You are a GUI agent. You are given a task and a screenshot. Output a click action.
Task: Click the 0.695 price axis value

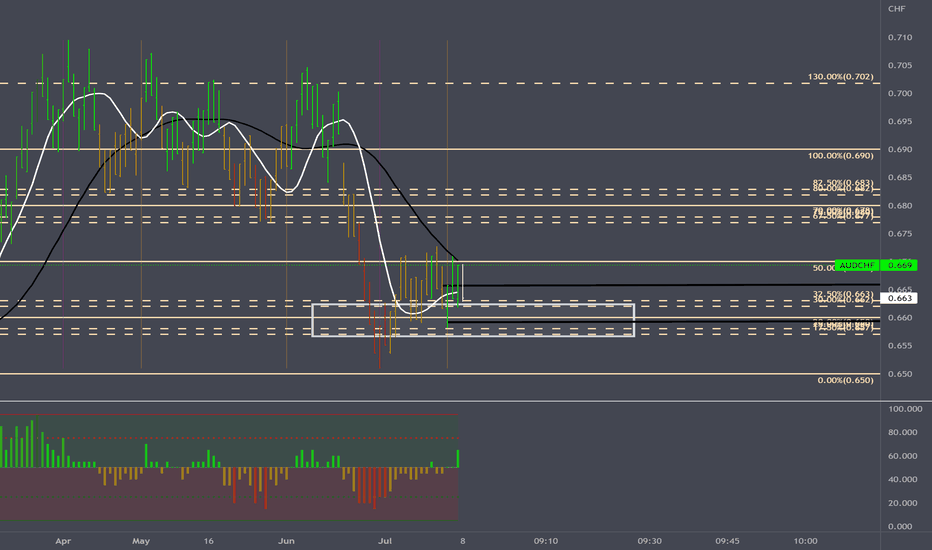click(900, 121)
